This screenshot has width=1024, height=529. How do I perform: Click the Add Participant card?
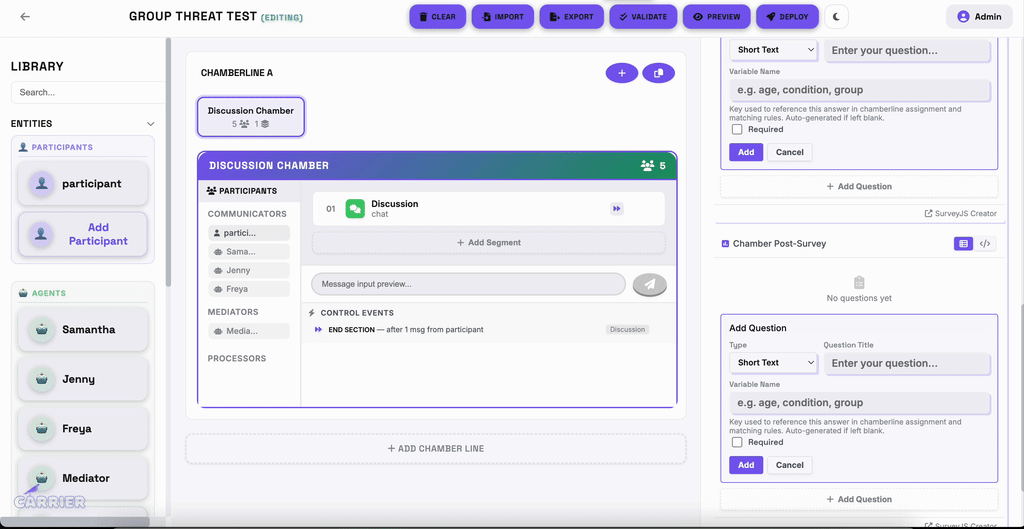click(83, 234)
